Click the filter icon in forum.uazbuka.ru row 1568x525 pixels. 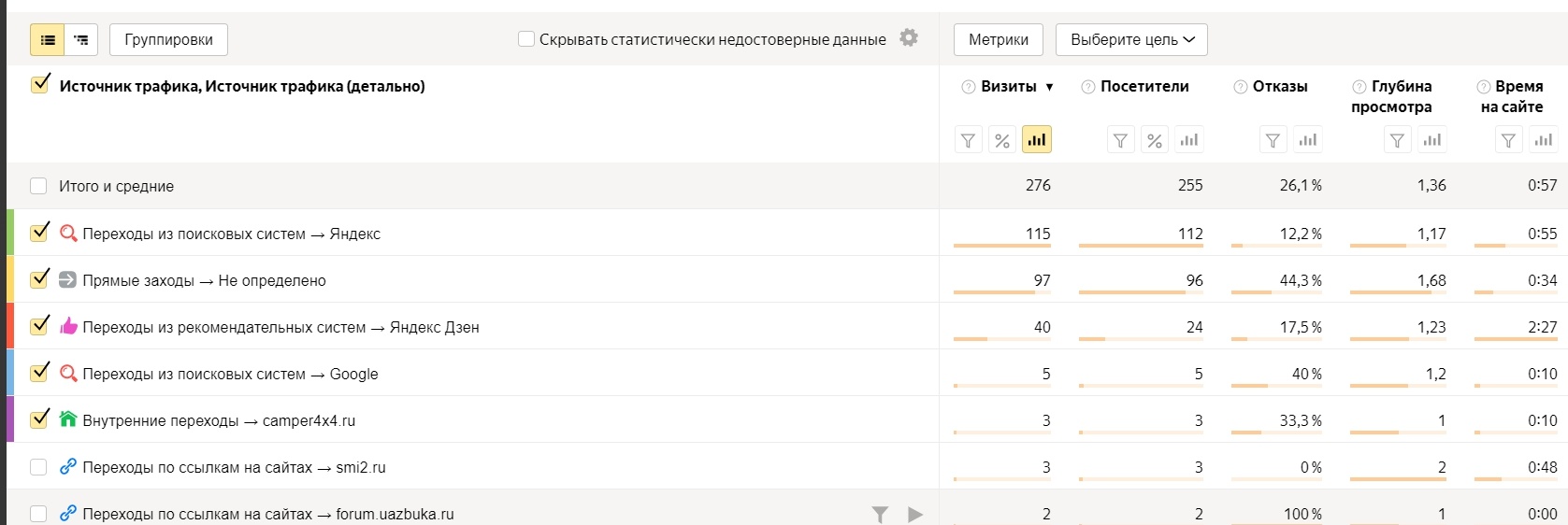[x=880, y=514]
